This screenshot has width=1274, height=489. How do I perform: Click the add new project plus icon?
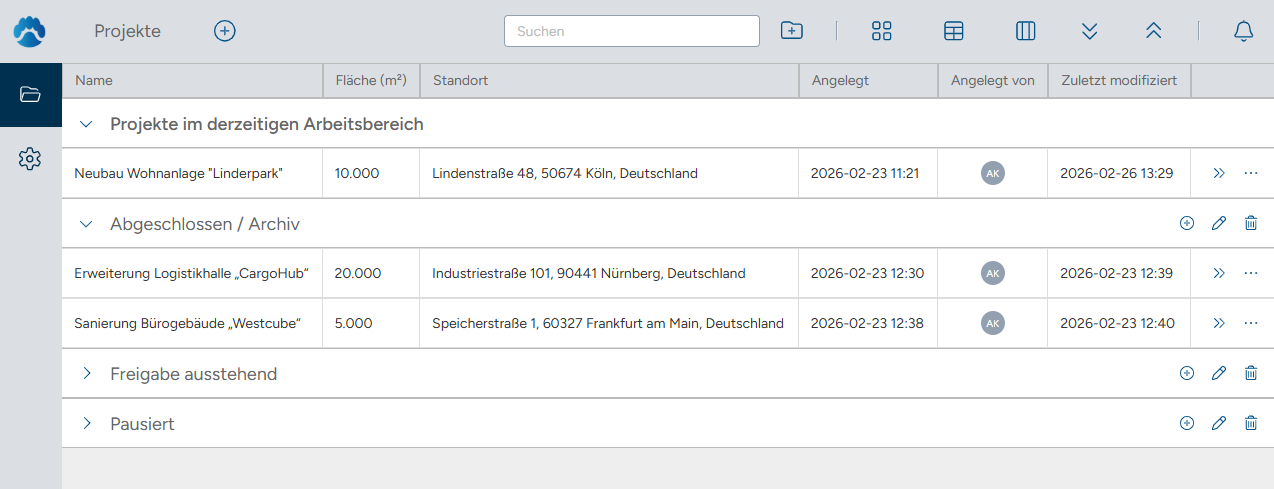[225, 31]
